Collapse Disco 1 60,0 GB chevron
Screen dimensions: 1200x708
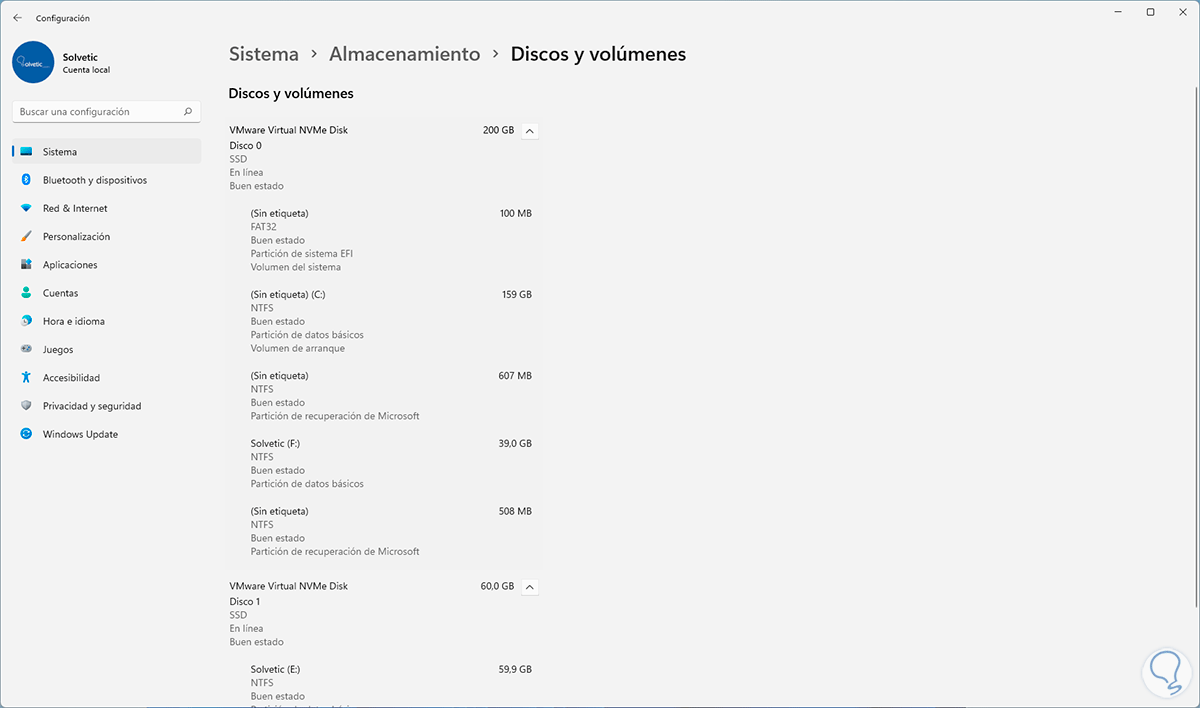[530, 586]
